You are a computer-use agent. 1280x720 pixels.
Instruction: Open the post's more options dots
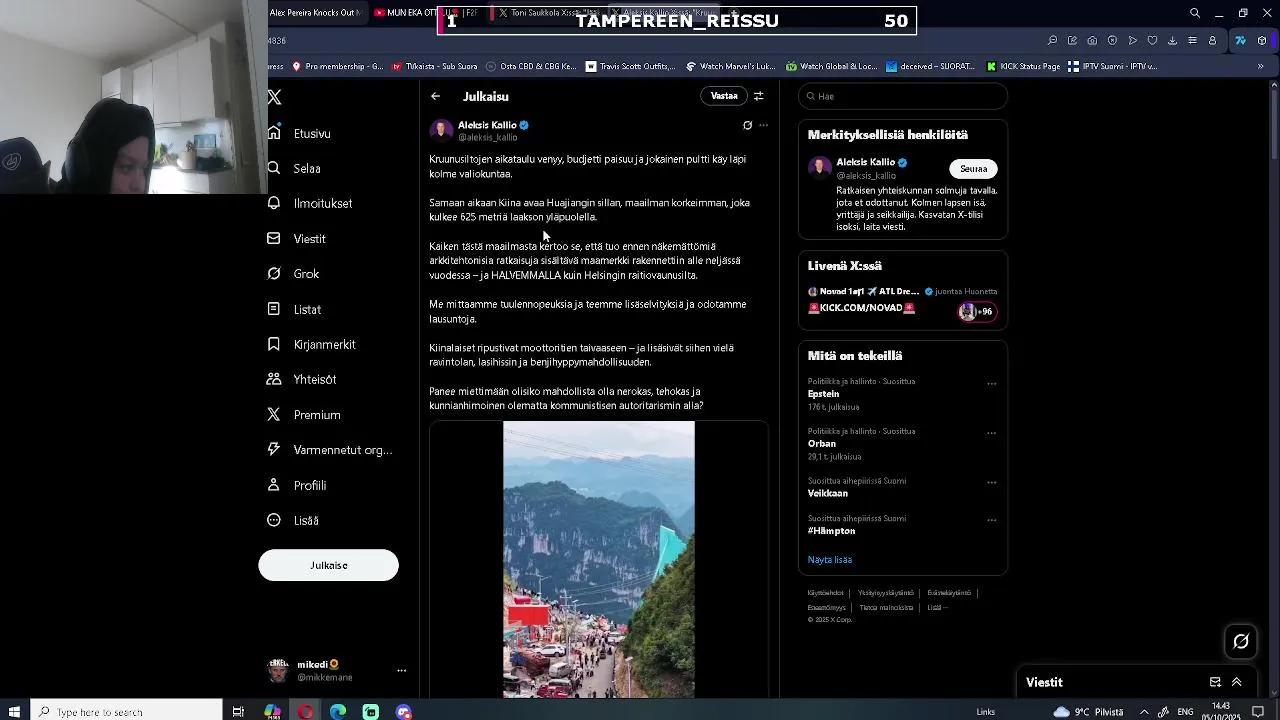click(x=764, y=125)
